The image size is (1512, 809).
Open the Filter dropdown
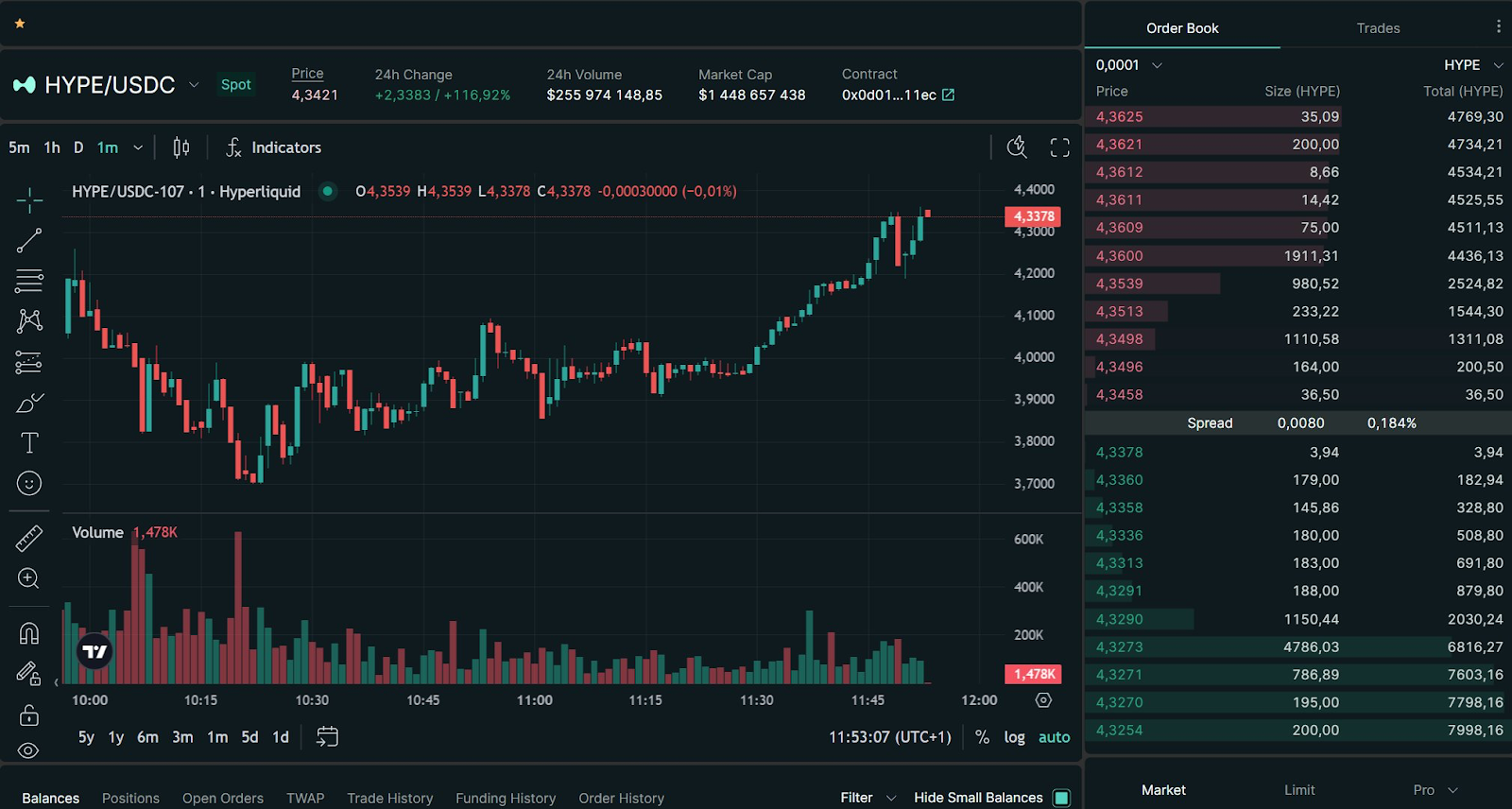pyautogui.click(x=868, y=798)
